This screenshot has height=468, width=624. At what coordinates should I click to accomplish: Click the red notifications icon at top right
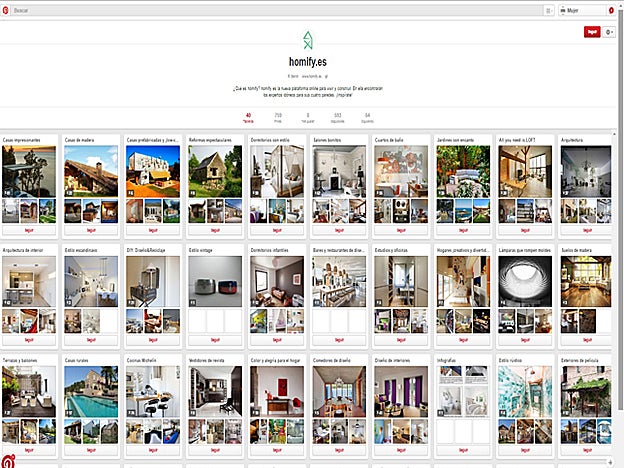tap(611, 9)
